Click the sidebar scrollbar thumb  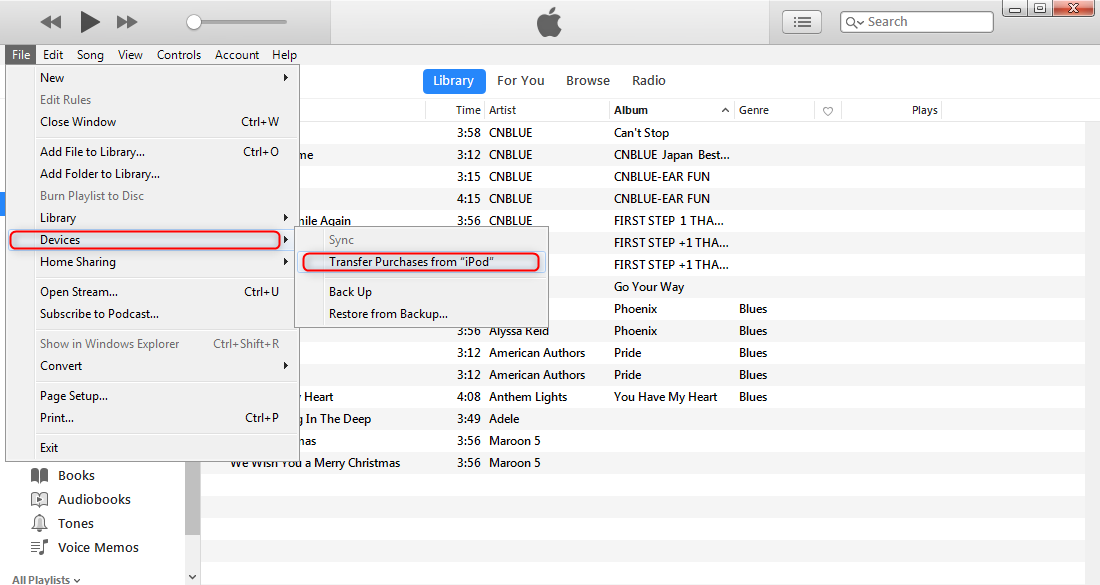coord(192,499)
